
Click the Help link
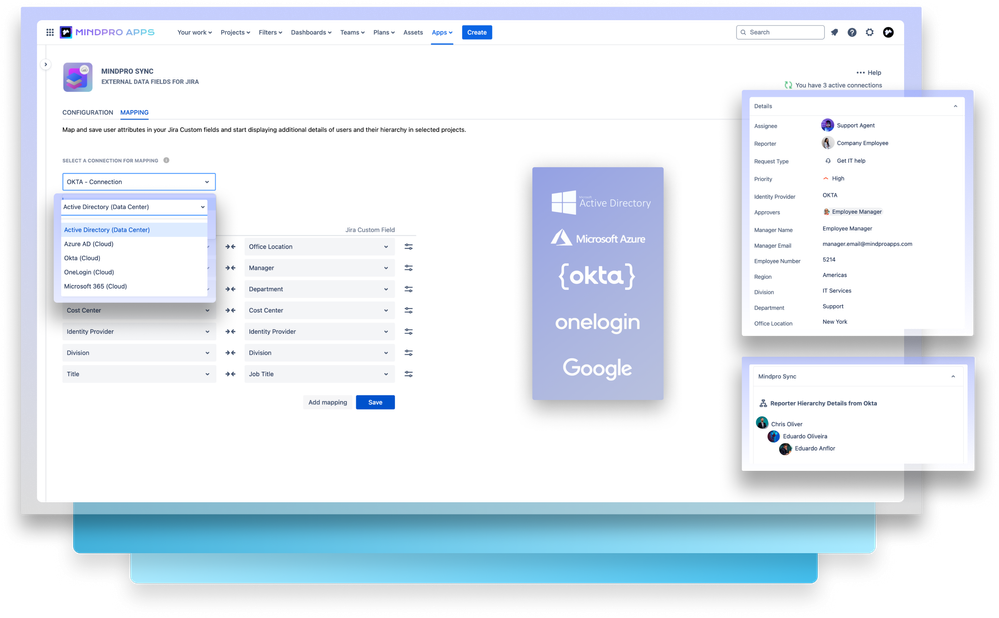coord(874,73)
